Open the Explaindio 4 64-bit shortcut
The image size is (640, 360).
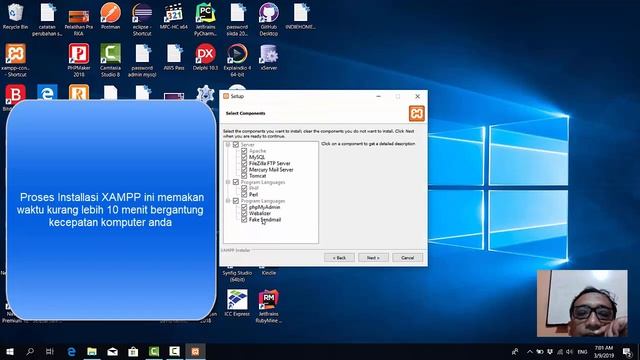point(237,60)
